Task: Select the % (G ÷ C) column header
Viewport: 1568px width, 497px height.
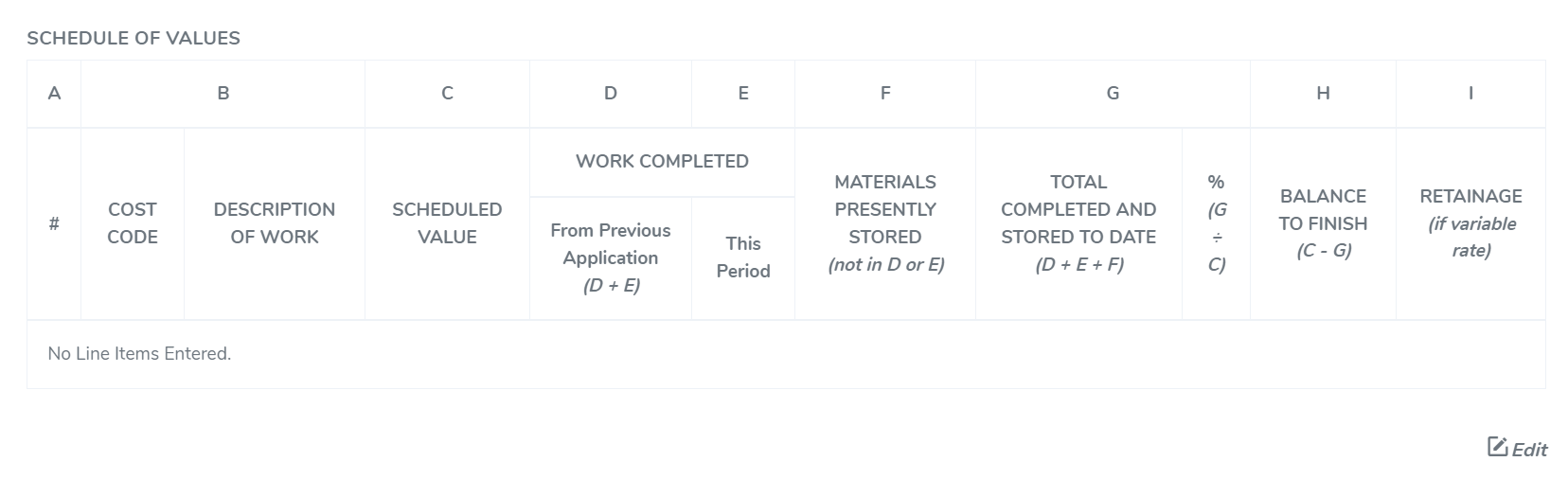Action: click(x=1217, y=223)
